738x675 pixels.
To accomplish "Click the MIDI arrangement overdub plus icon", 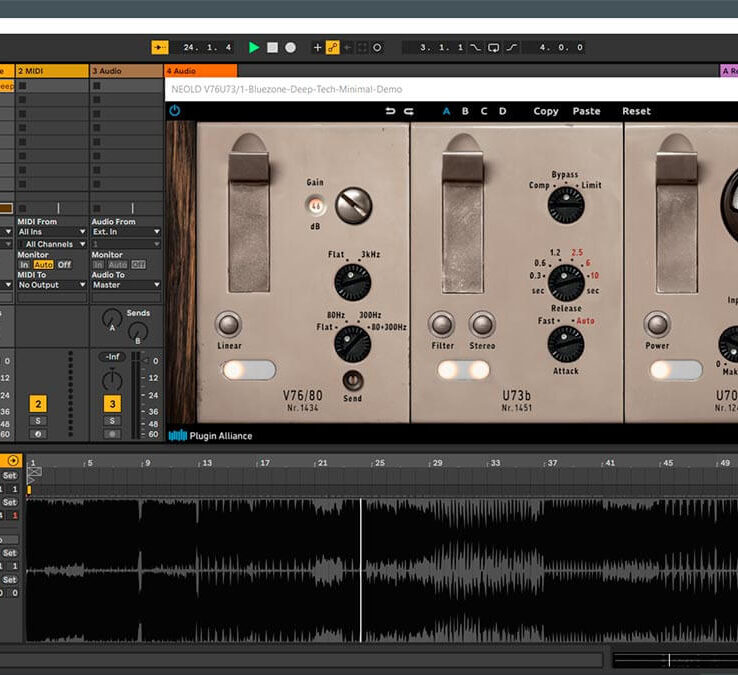I will 317,48.
